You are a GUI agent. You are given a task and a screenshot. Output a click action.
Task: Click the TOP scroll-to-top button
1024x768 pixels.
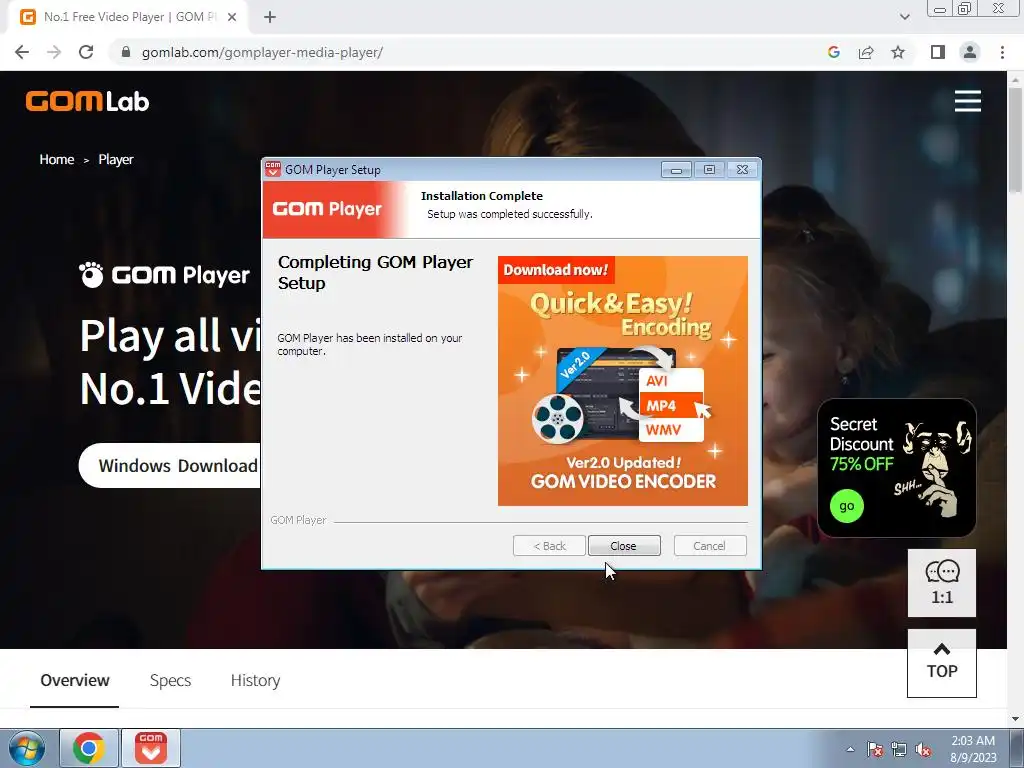coord(942,663)
